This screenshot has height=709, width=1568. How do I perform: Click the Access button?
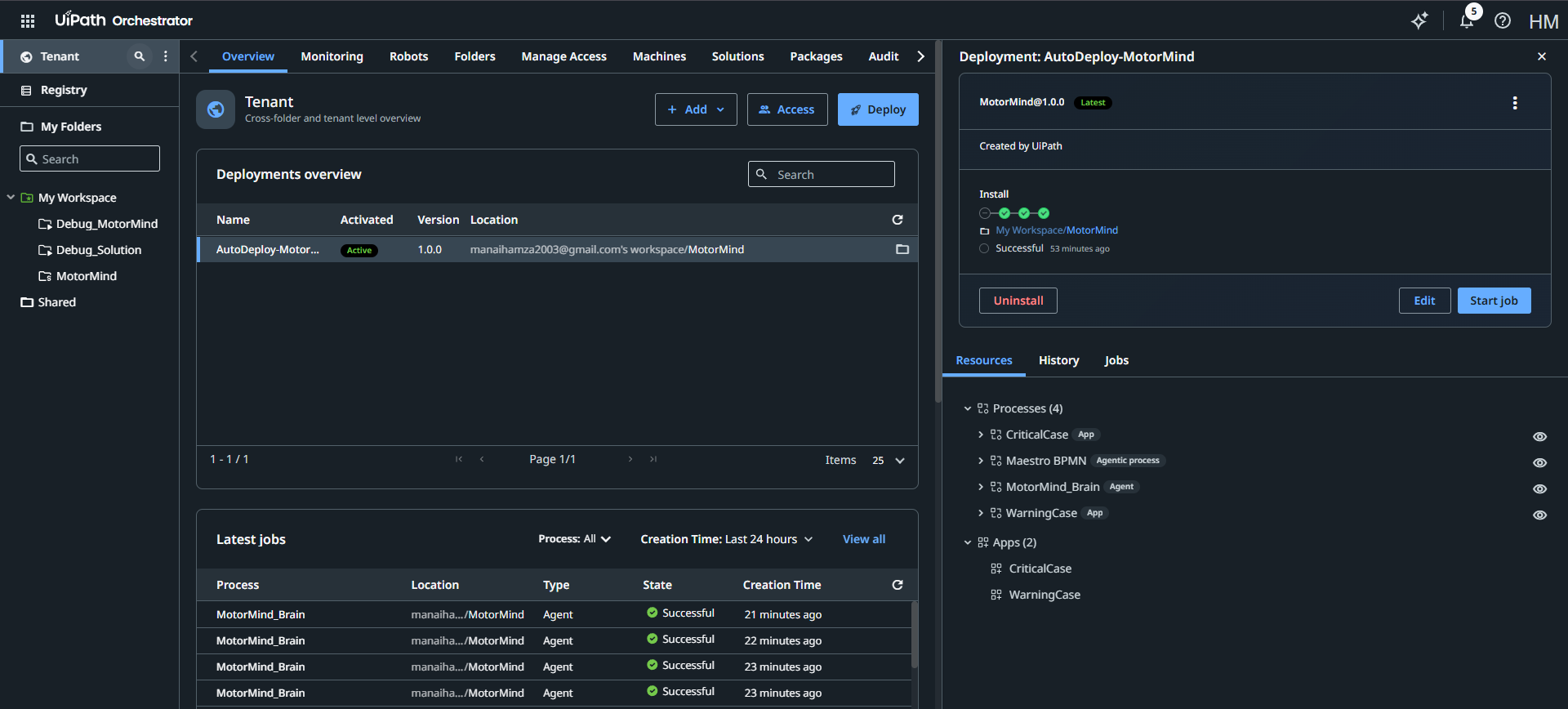(x=787, y=109)
